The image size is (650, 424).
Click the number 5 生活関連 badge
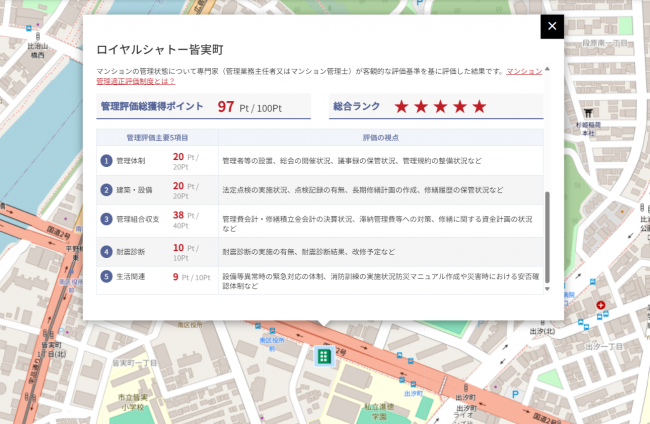[x=106, y=276]
